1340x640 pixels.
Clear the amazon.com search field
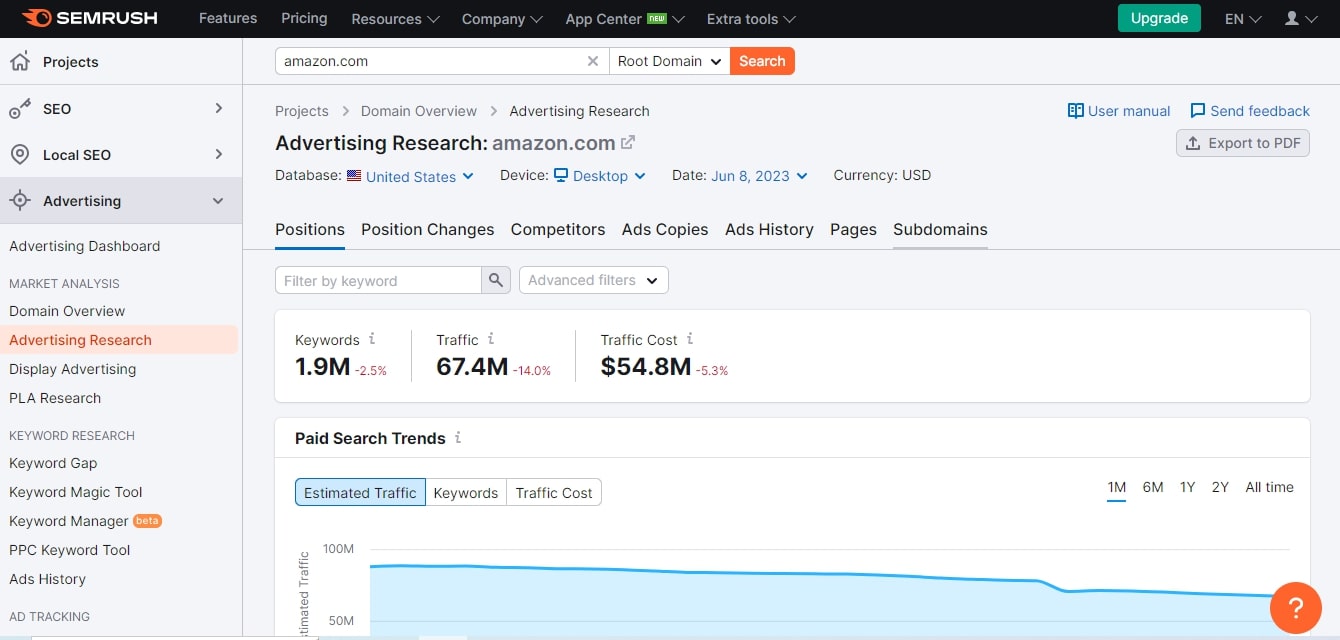point(593,61)
